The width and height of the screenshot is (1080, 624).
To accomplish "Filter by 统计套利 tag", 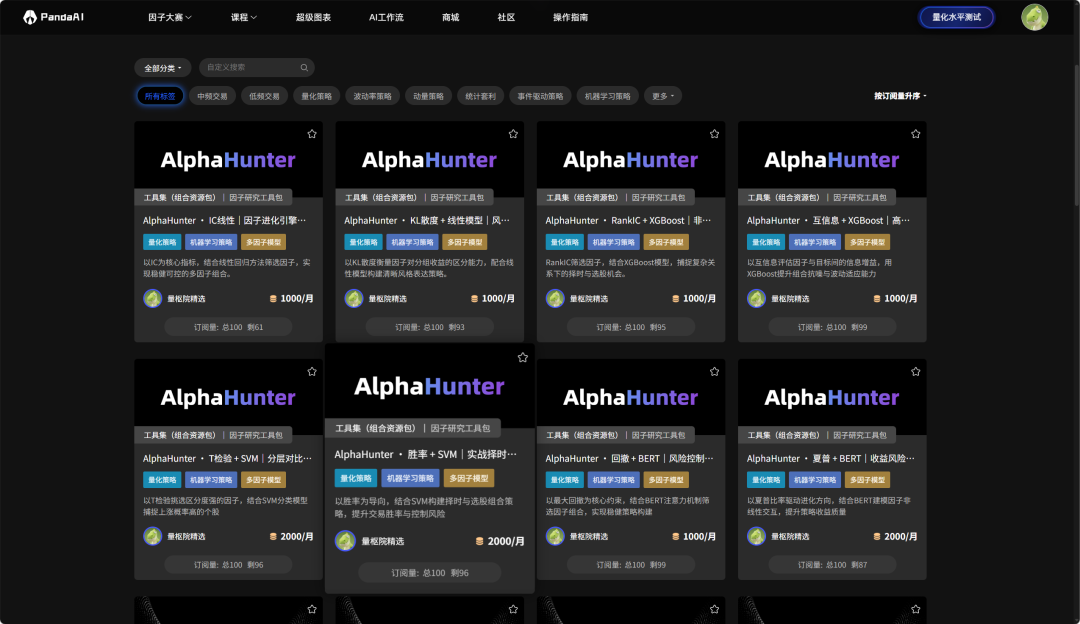I will (x=481, y=96).
